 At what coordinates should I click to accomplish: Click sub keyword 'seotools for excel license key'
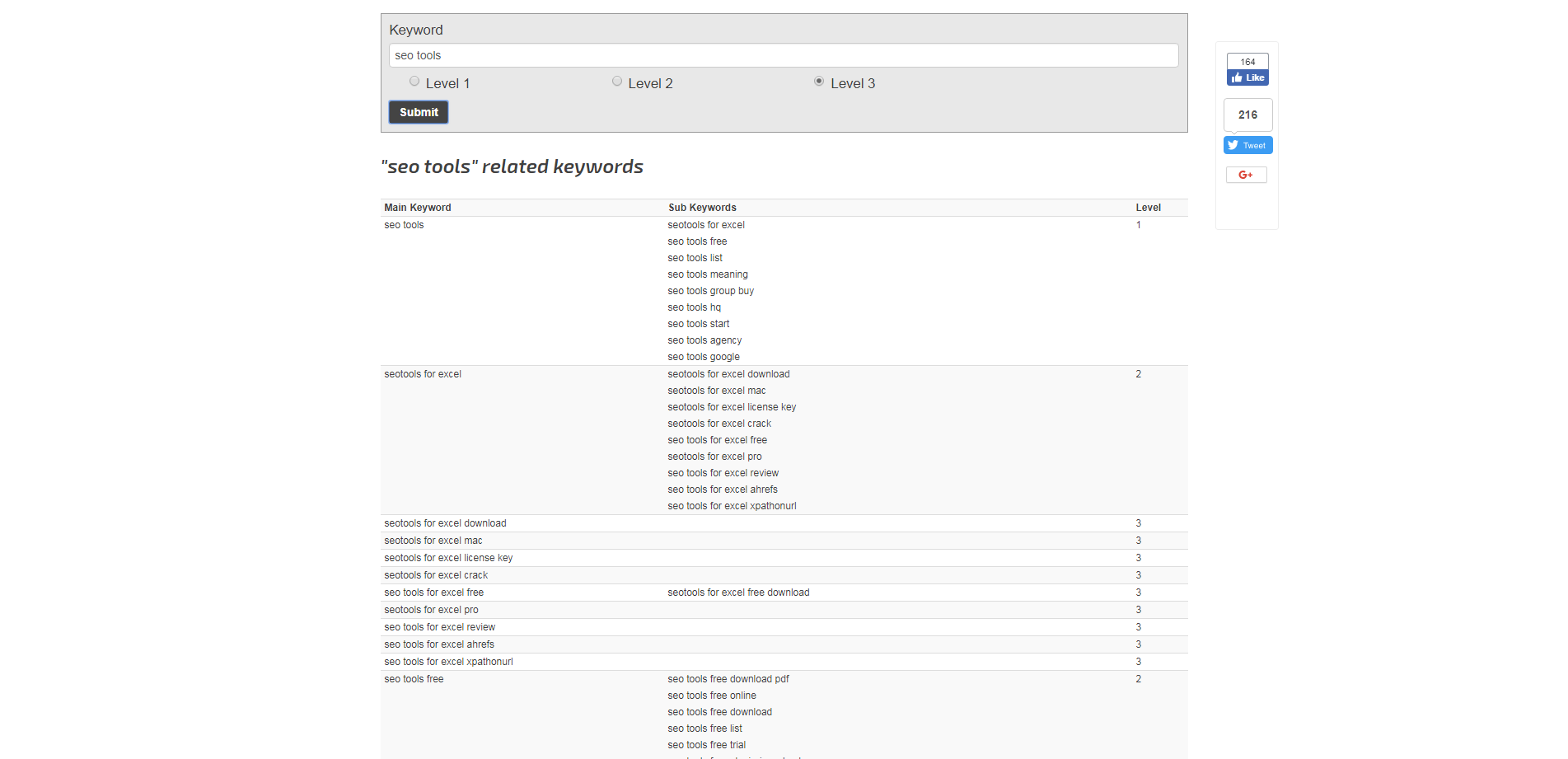(x=732, y=407)
